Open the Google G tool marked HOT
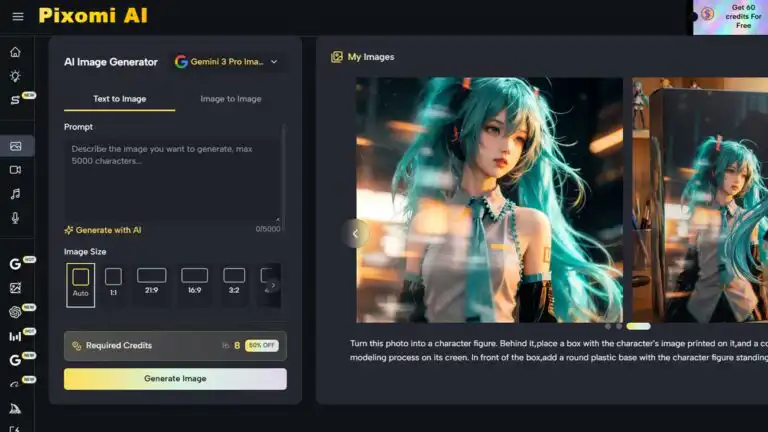 pyautogui.click(x=15, y=264)
